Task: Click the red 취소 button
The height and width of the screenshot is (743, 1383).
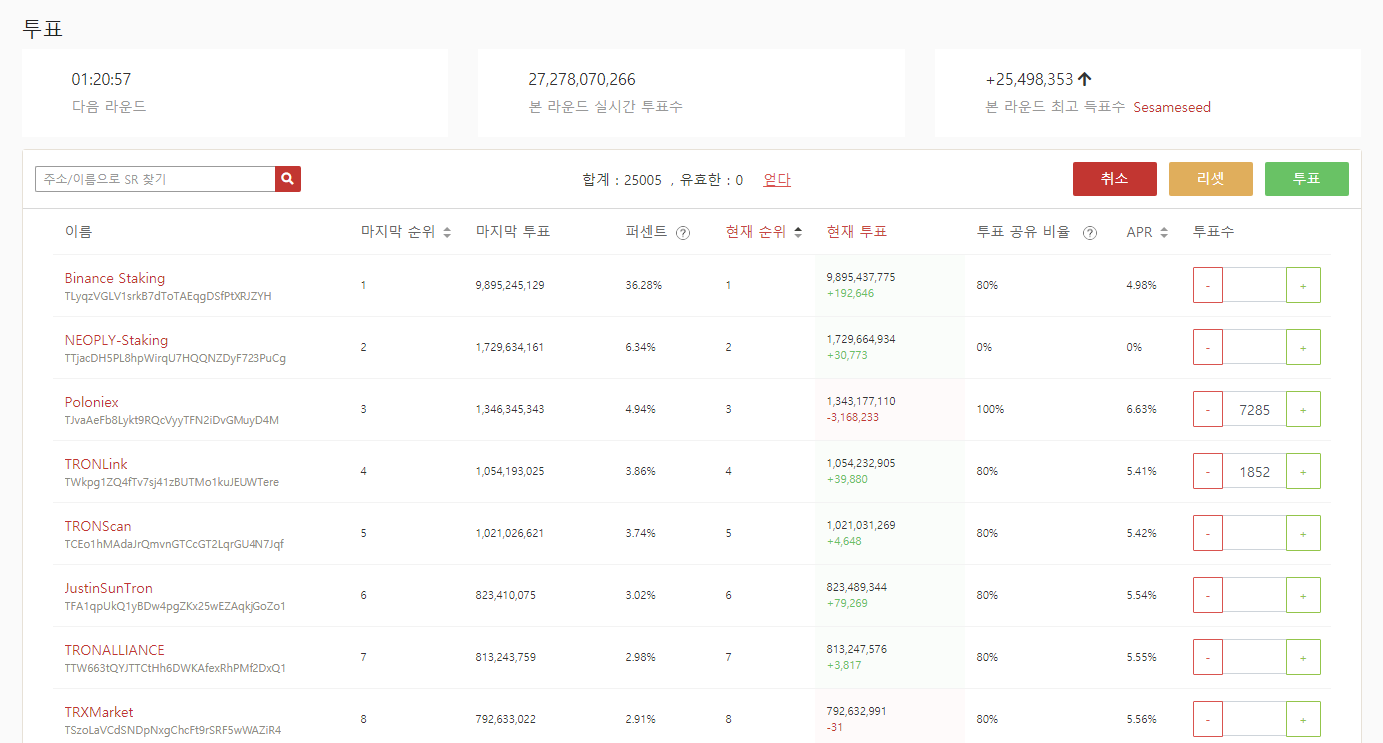Action: pos(1114,179)
